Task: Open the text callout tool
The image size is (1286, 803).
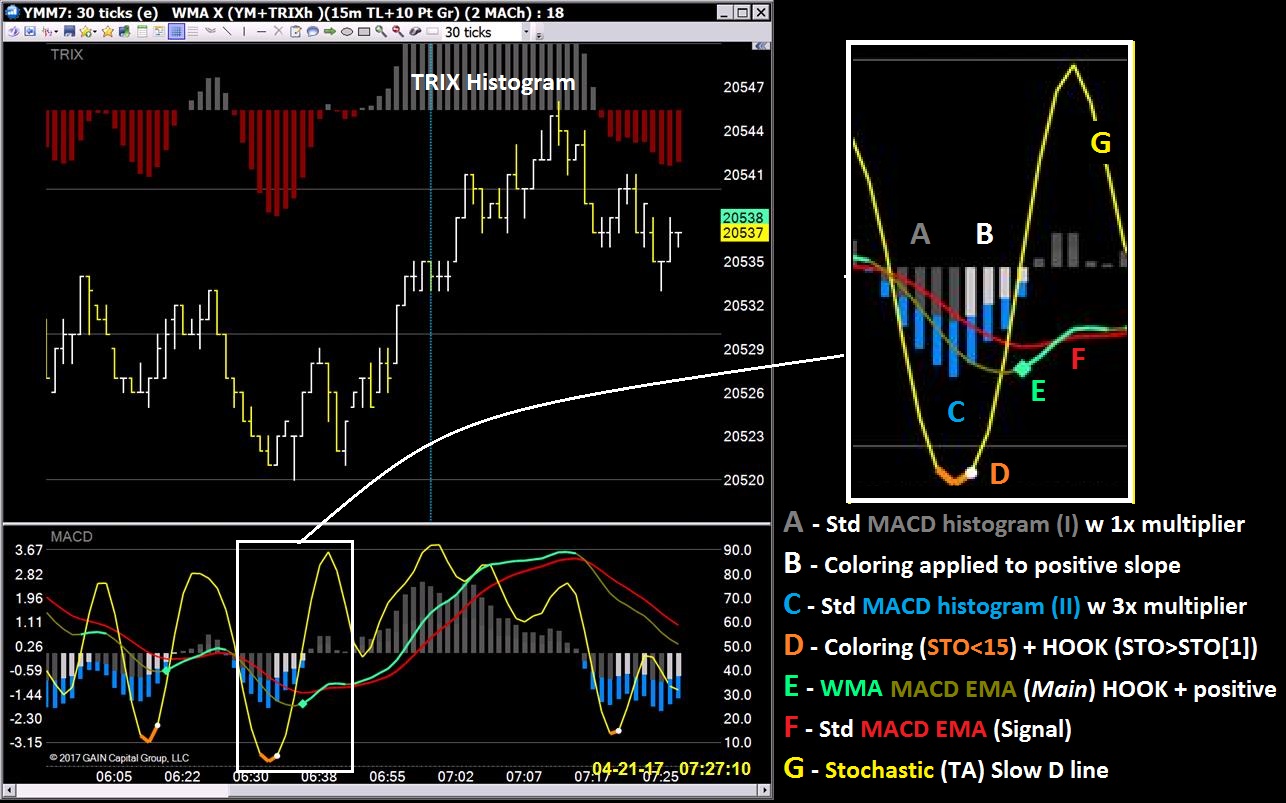Action: coord(311,31)
